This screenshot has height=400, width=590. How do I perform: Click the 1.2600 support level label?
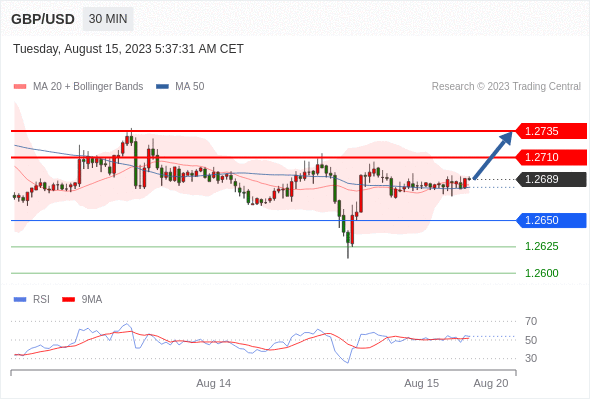[x=541, y=273]
